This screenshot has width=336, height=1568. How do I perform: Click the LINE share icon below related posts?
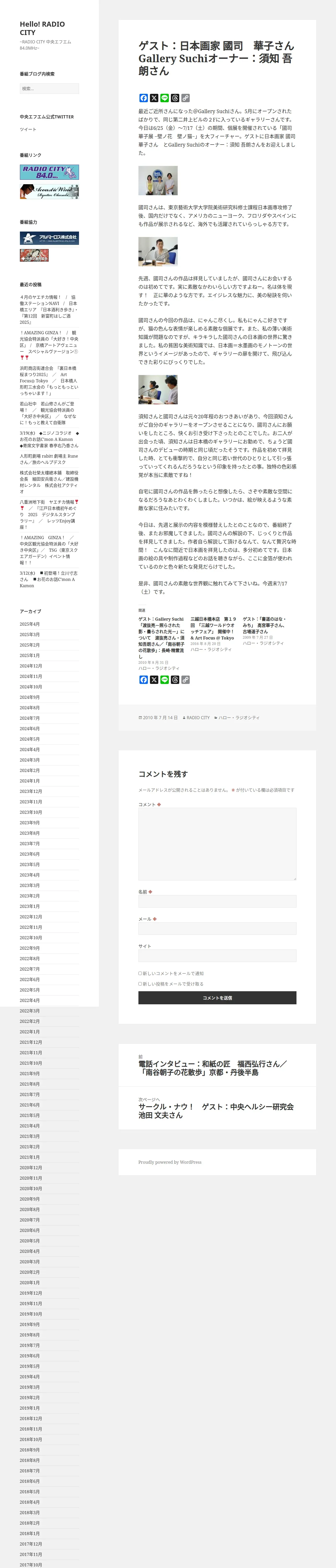click(164, 680)
